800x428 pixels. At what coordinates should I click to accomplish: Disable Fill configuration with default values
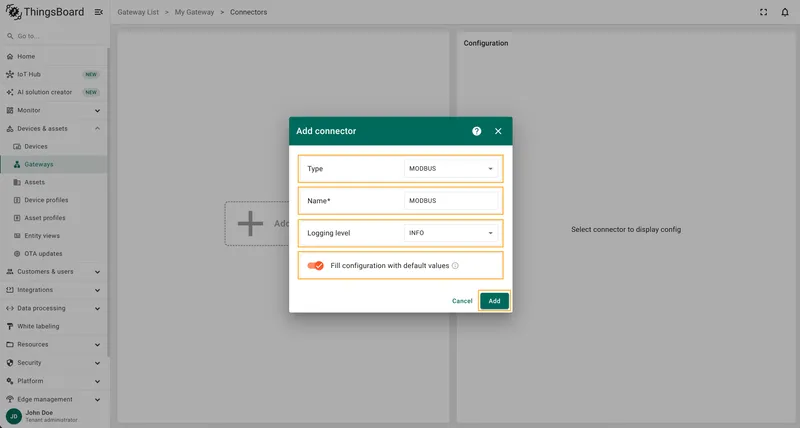(315, 266)
